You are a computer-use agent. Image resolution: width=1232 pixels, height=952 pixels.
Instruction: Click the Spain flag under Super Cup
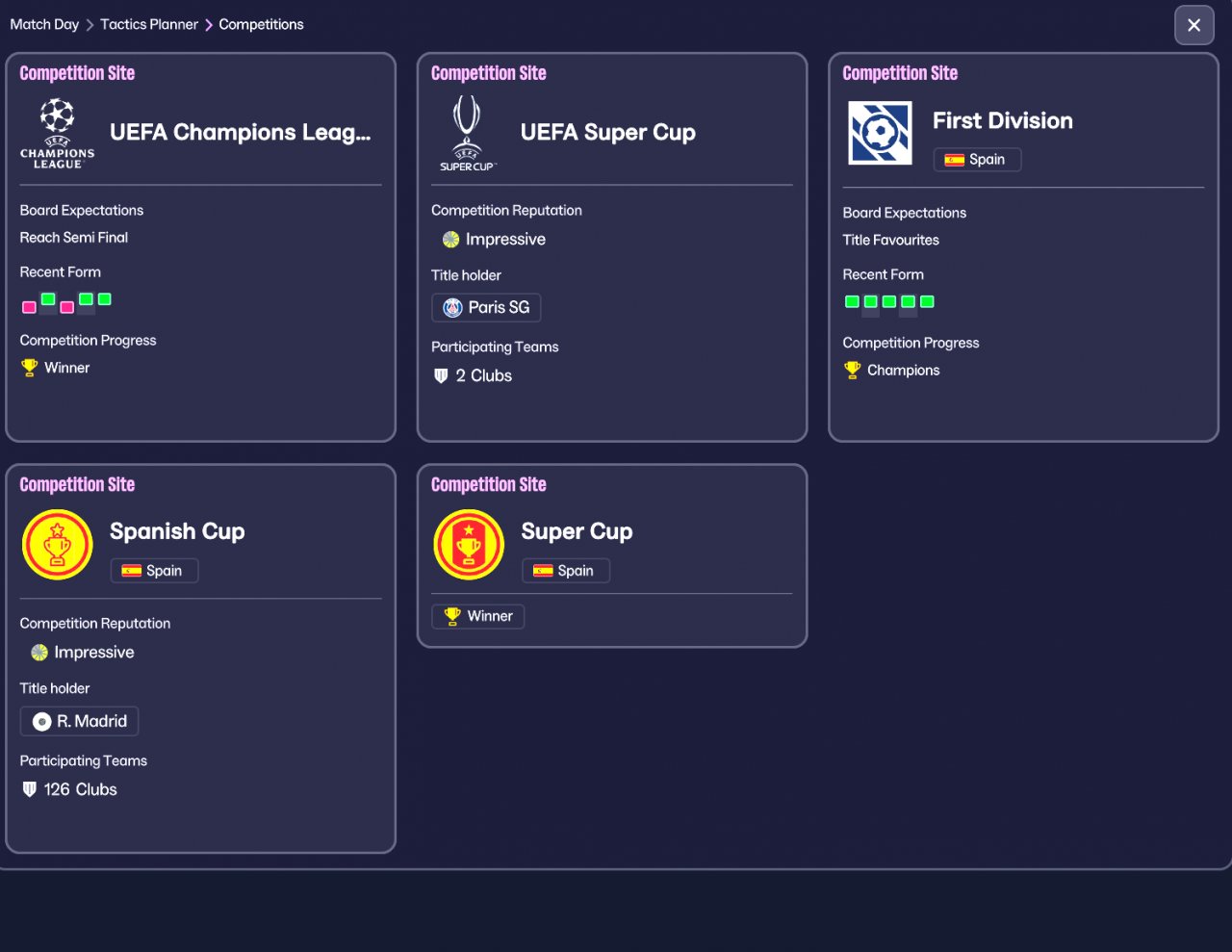pyautogui.click(x=543, y=571)
